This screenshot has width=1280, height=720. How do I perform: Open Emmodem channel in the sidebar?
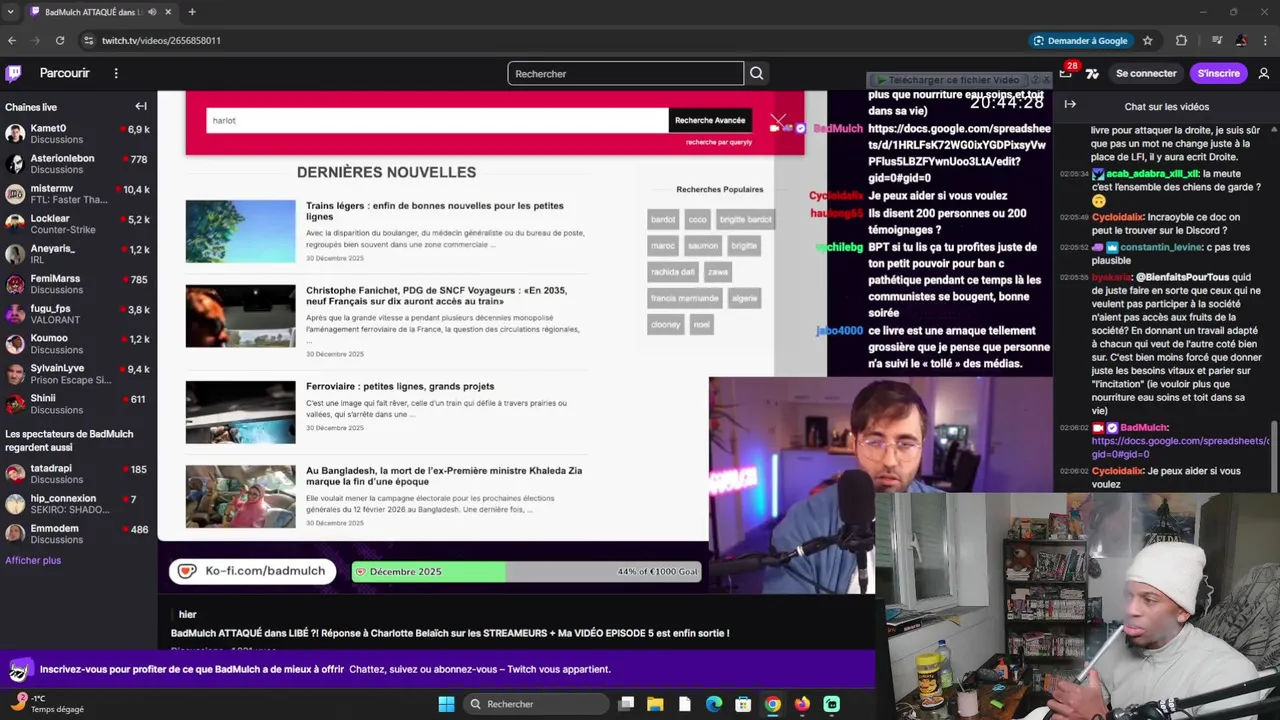click(78, 534)
